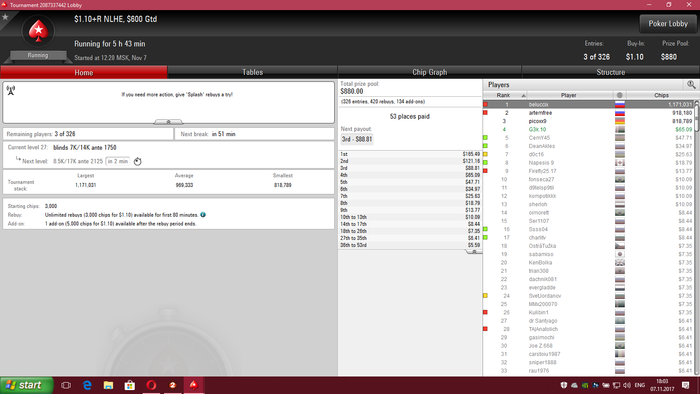Select player row dr Santyago

(588, 321)
